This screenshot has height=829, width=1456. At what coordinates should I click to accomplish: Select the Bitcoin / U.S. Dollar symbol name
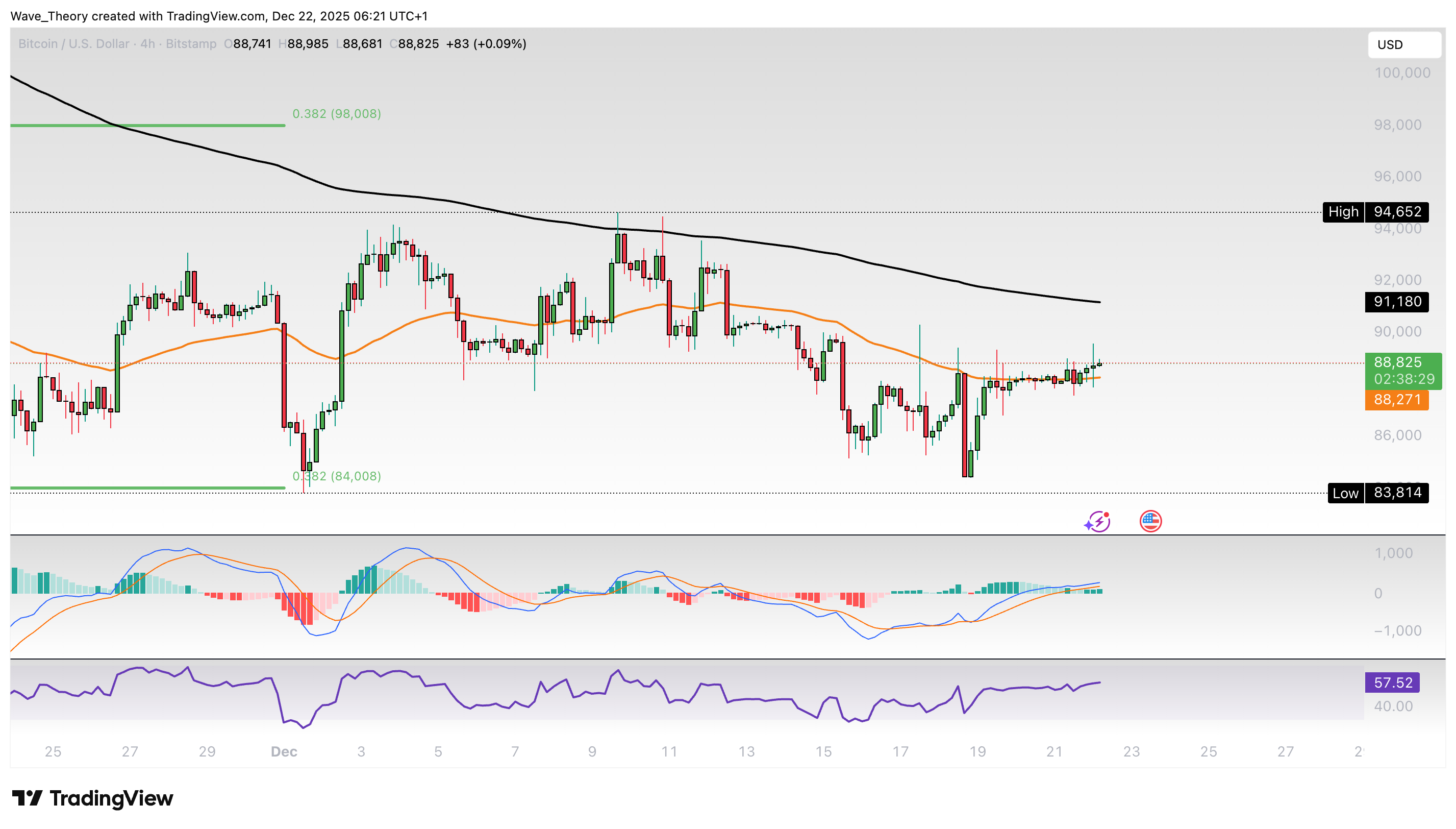74,44
